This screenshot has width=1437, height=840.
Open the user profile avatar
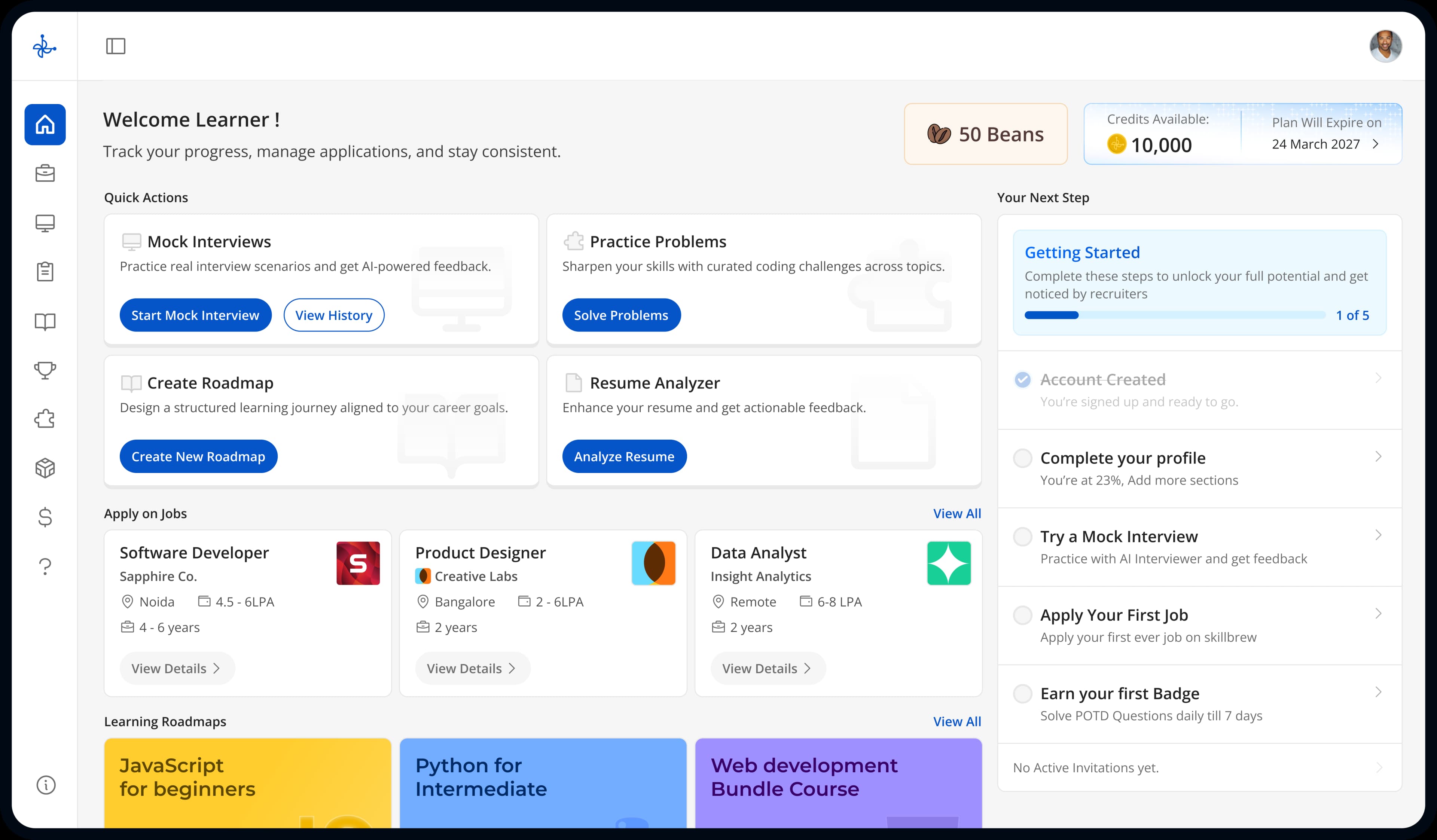[1385, 46]
